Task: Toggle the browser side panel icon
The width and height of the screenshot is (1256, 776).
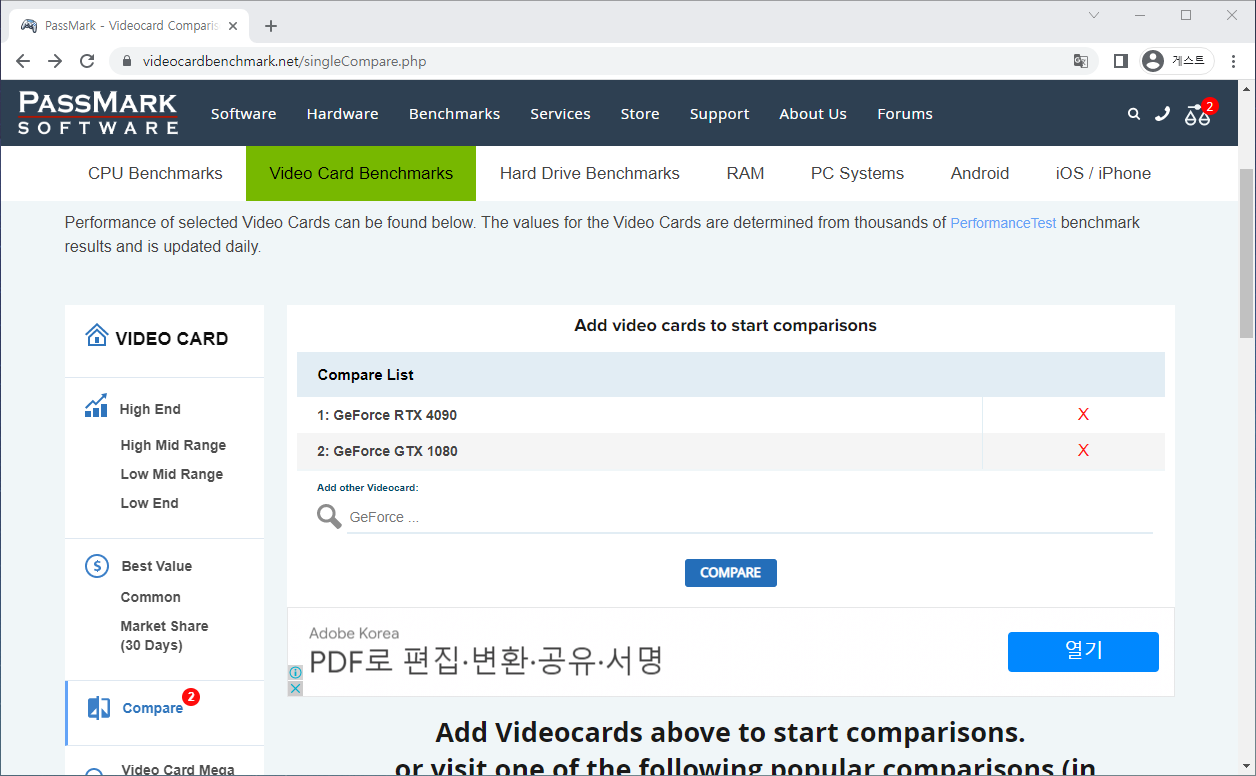Action: point(1121,61)
